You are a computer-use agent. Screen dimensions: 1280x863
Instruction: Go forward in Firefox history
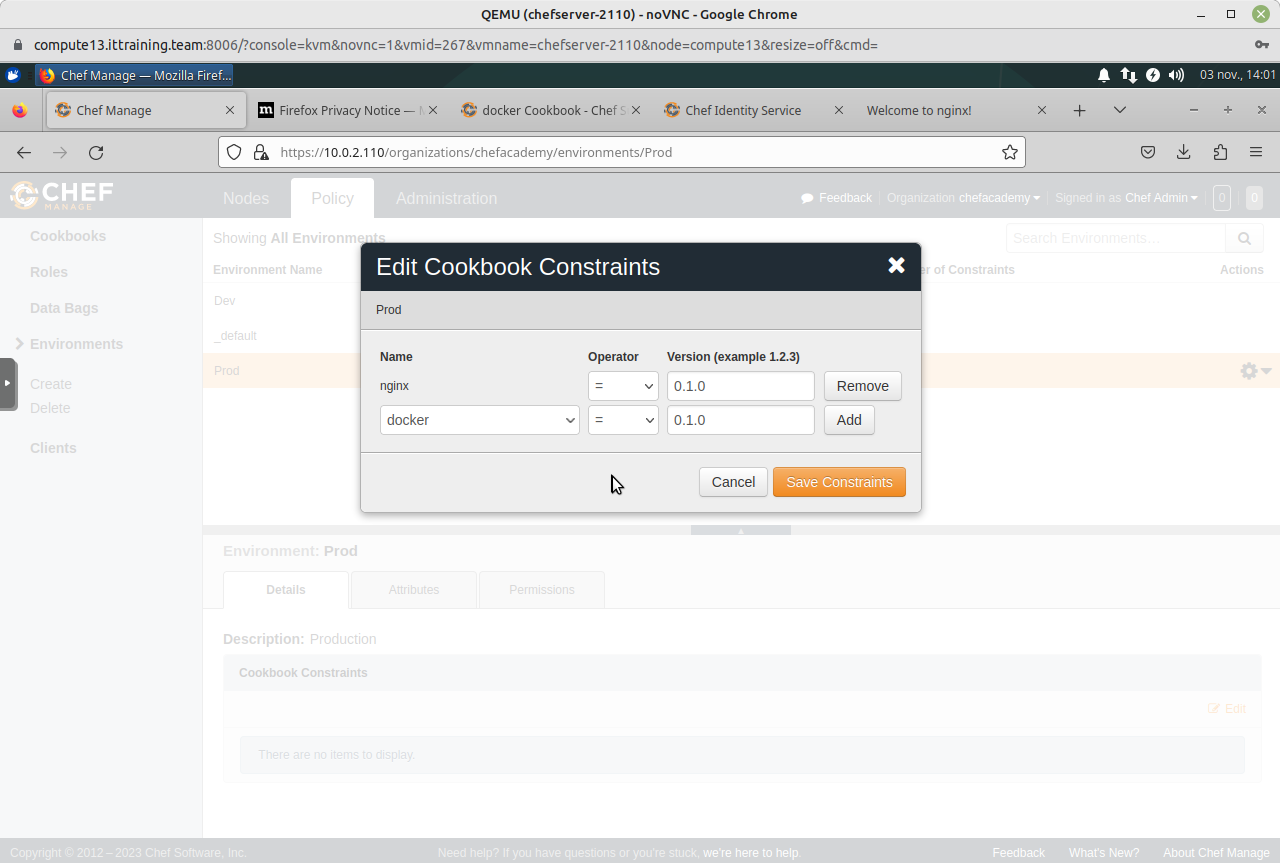click(x=60, y=152)
